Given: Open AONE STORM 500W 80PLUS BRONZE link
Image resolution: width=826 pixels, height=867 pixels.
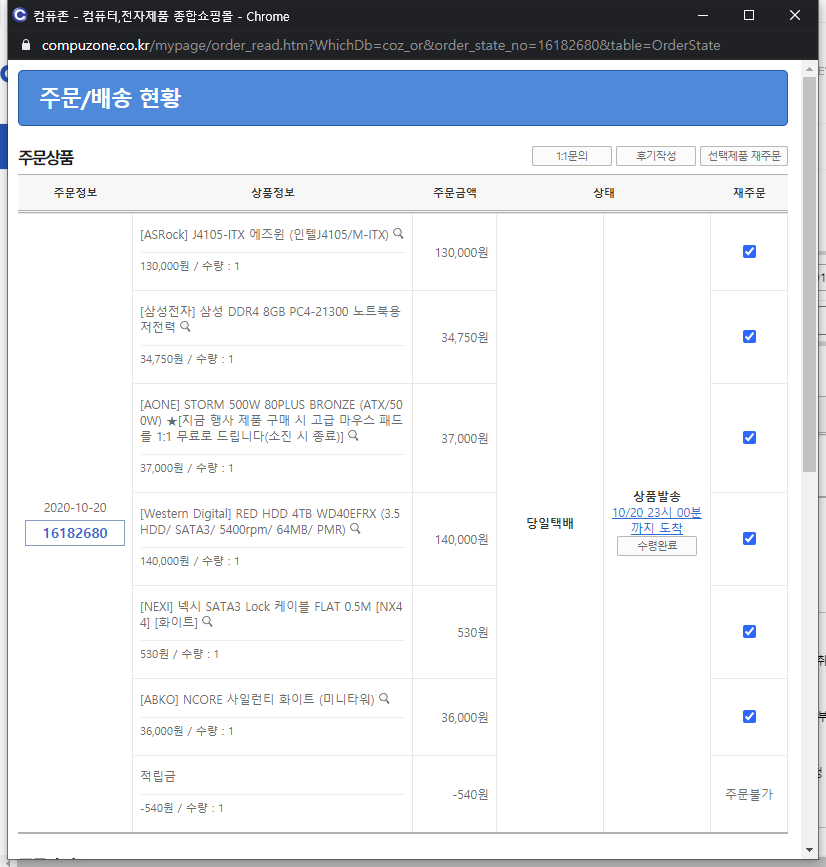Looking at the screenshot, I should [x=271, y=420].
